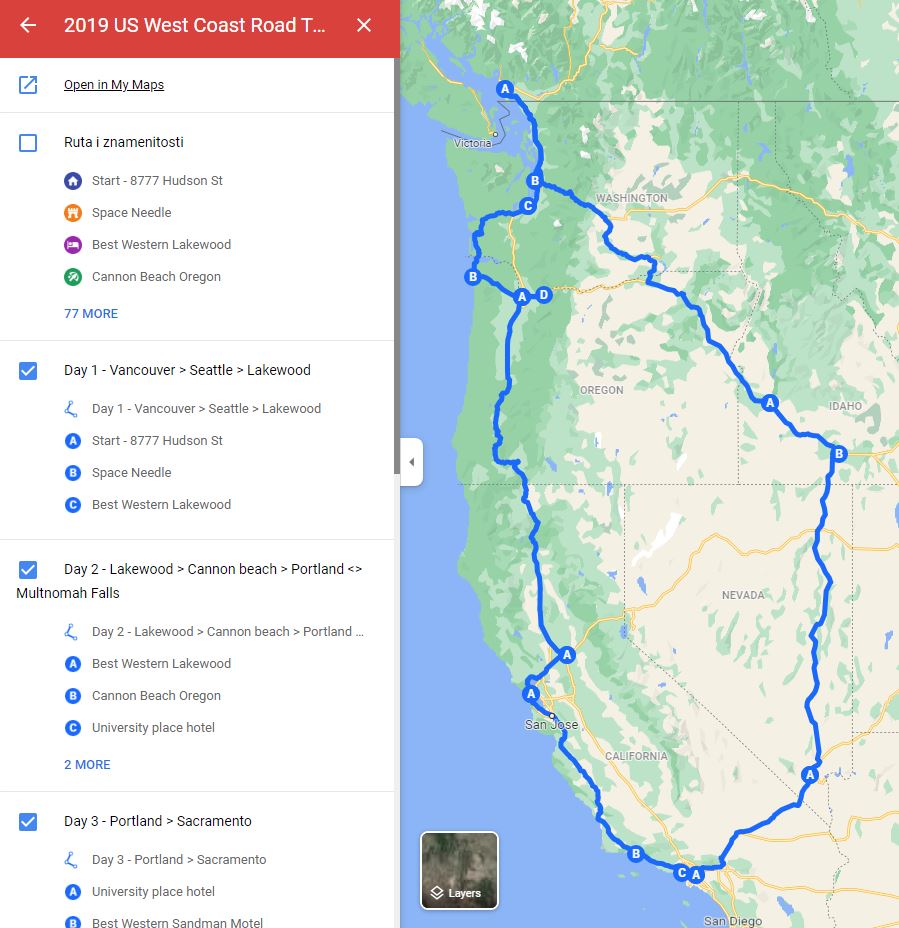Click the back arrow in red header

(28, 25)
